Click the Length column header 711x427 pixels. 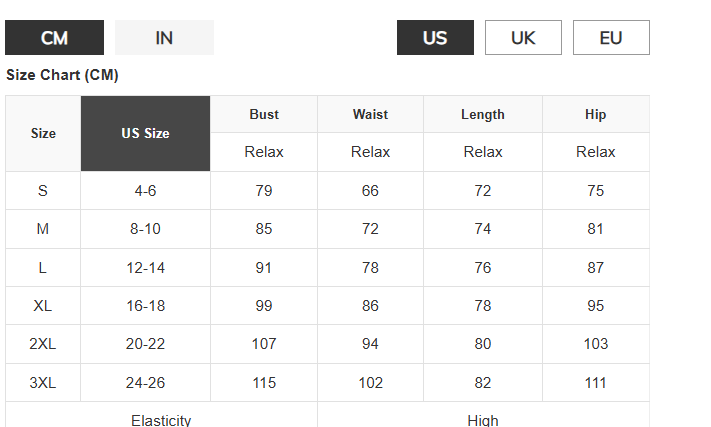point(482,114)
